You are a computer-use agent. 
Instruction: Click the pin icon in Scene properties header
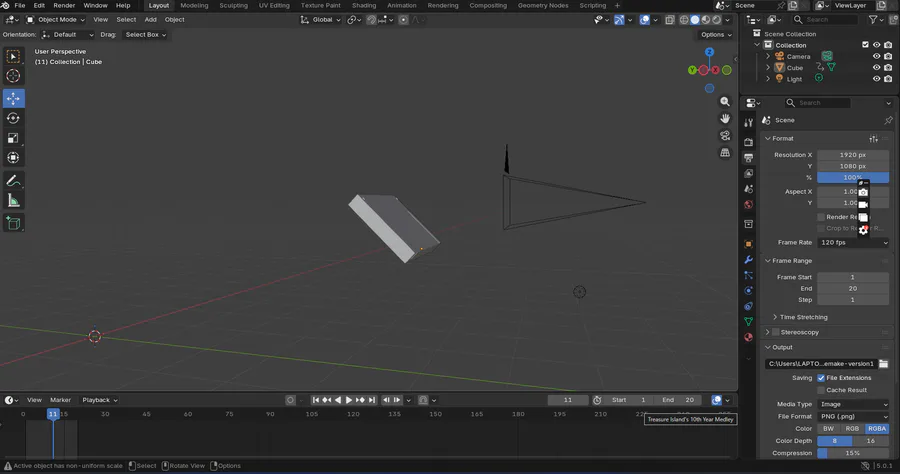(x=888, y=120)
